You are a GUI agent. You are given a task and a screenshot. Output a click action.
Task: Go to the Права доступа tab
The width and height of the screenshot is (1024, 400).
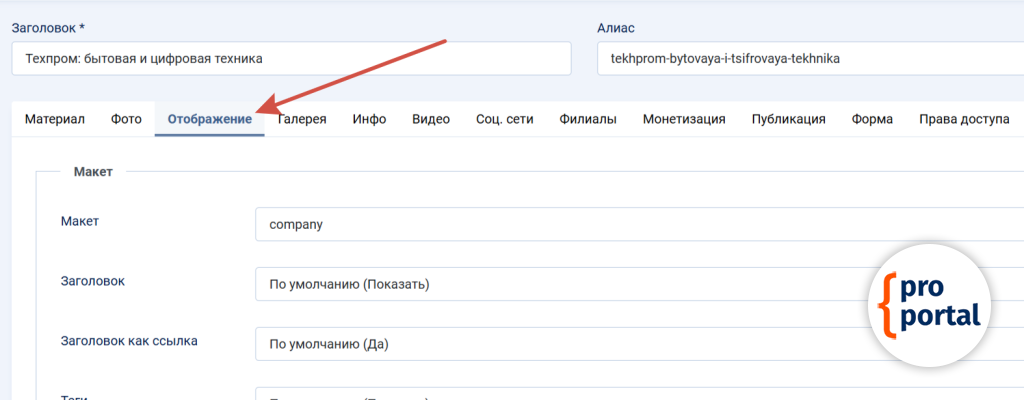[964, 119]
